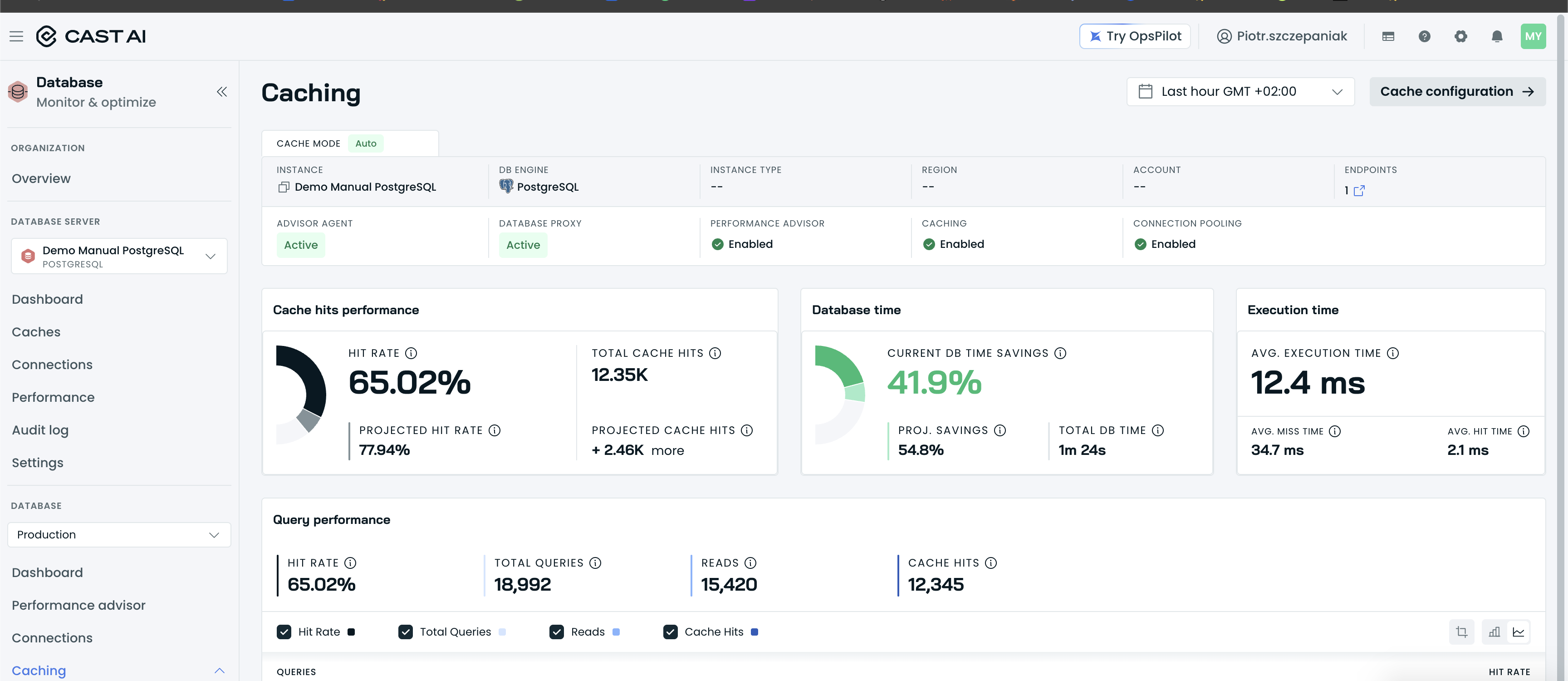
Task: Open the MY user avatar
Action: click(x=1533, y=37)
